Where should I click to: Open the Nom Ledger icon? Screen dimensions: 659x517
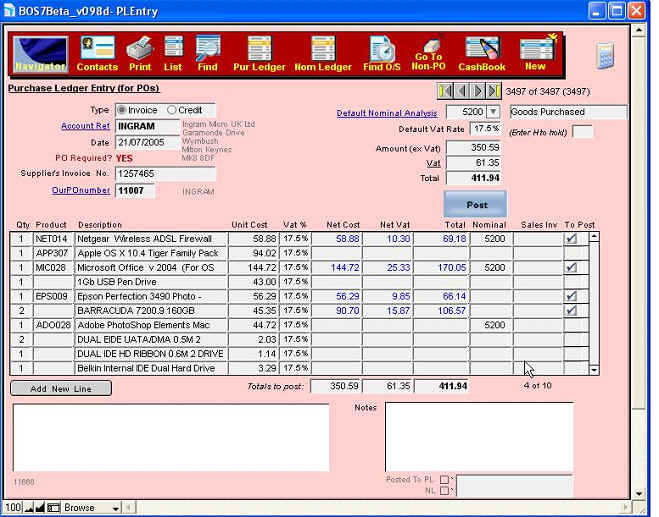coord(323,55)
